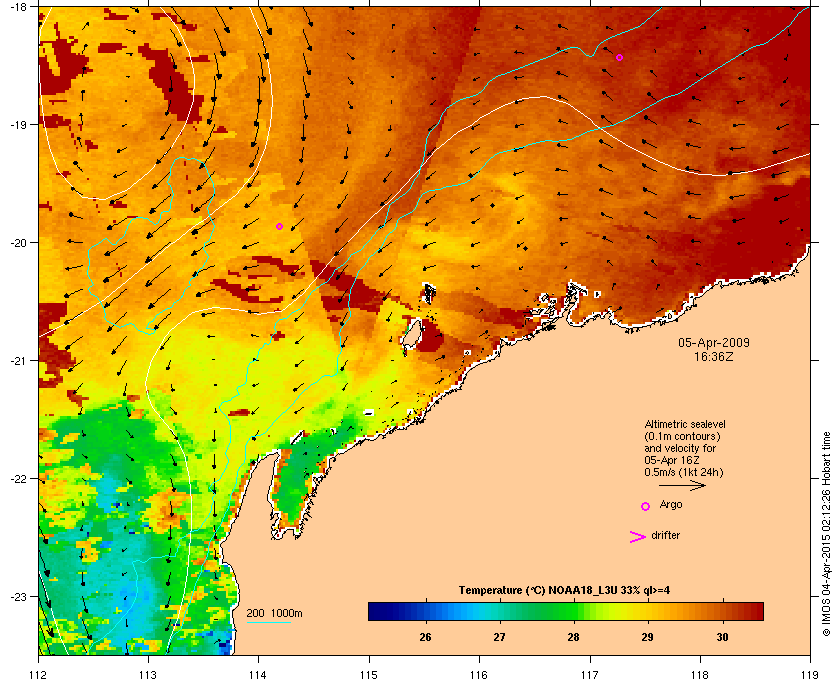Click the magenta Argo circle in the legend

click(646, 506)
